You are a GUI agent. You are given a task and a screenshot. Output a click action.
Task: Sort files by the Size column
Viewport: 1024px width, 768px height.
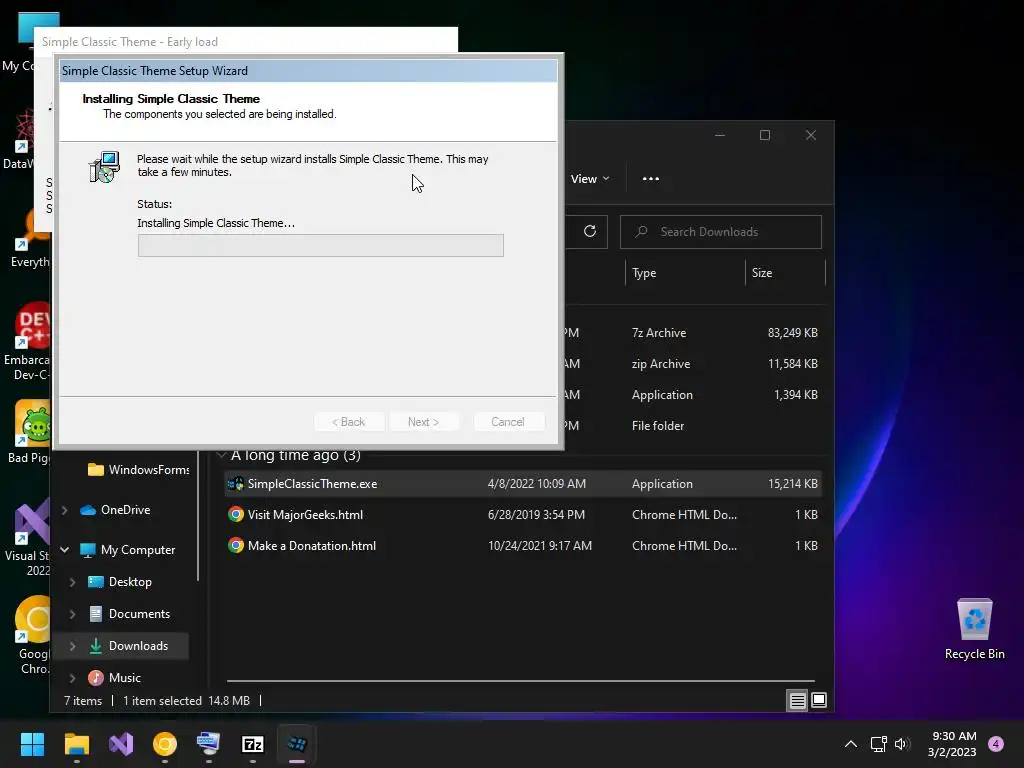pos(785,272)
